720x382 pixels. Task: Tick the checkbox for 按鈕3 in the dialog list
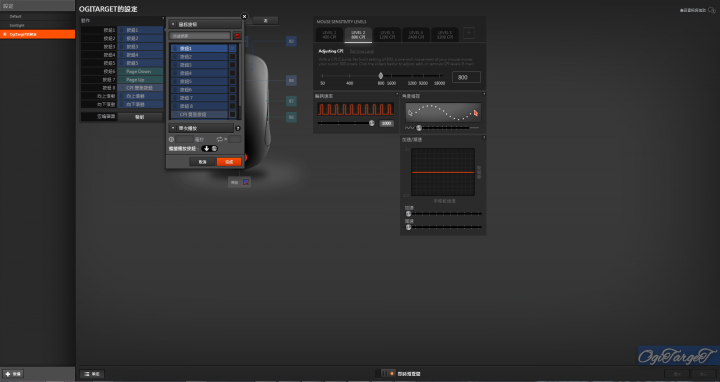point(232,65)
